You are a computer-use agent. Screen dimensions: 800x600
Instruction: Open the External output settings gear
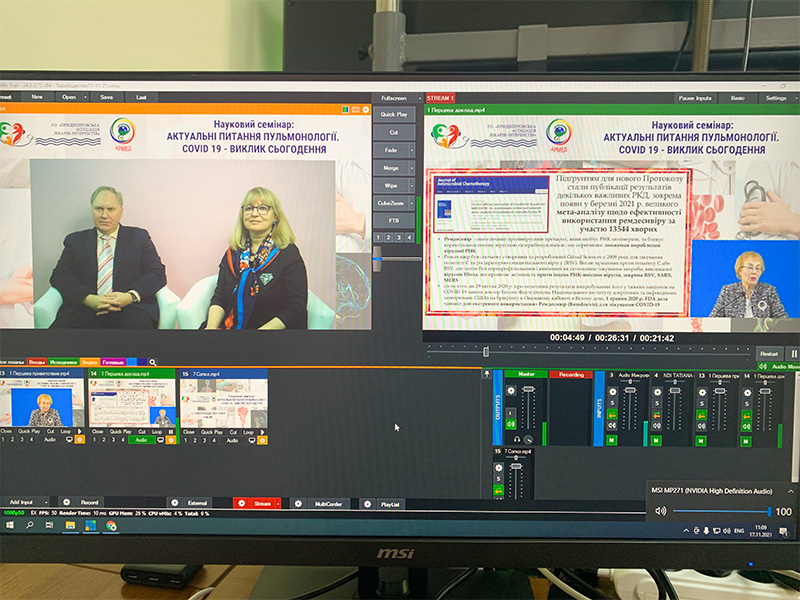click(174, 503)
